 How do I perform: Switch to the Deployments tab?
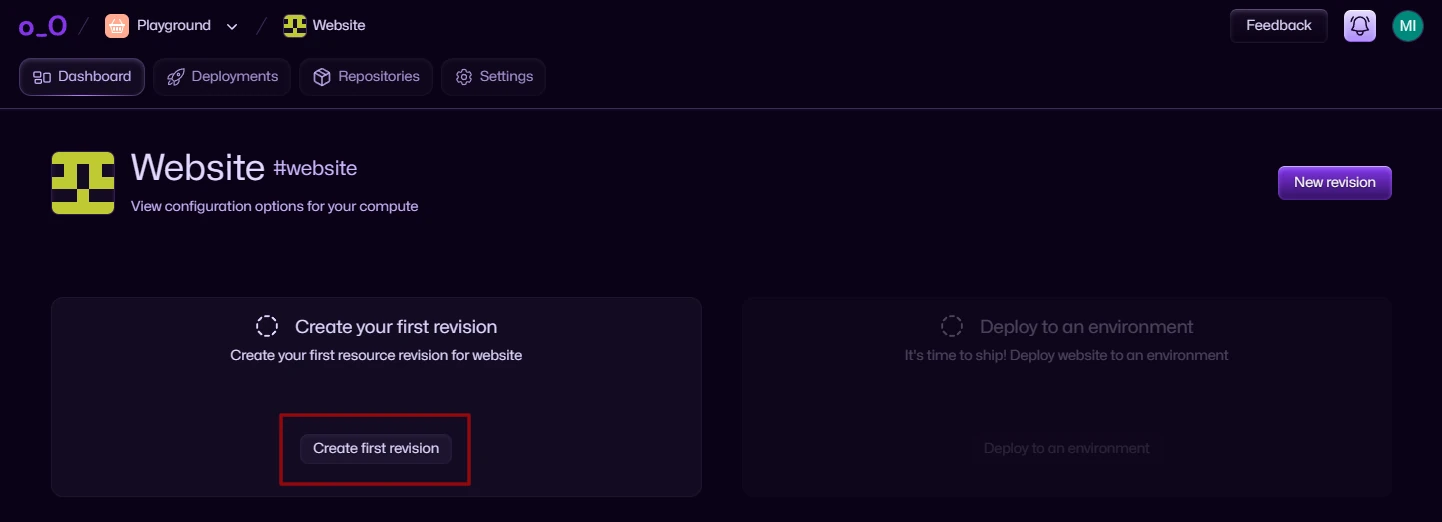click(222, 77)
